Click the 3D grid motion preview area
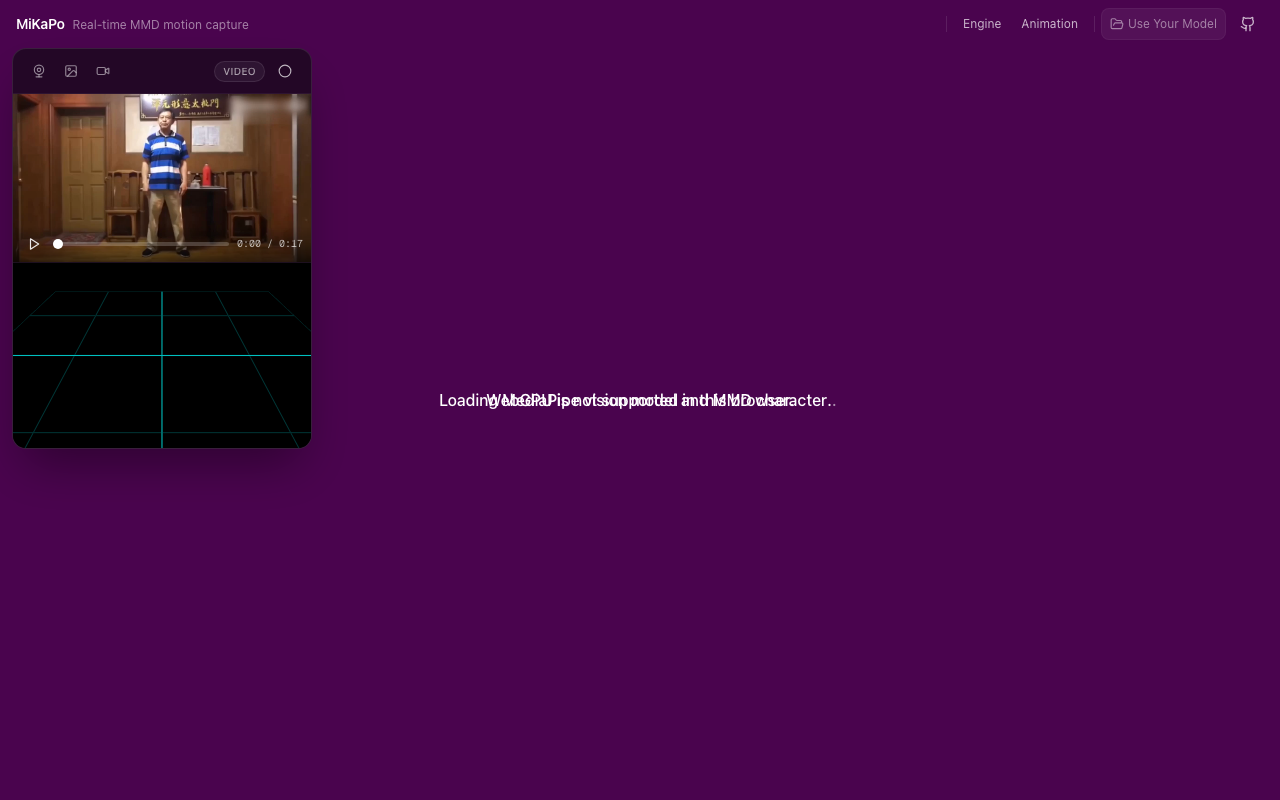 coord(162,355)
